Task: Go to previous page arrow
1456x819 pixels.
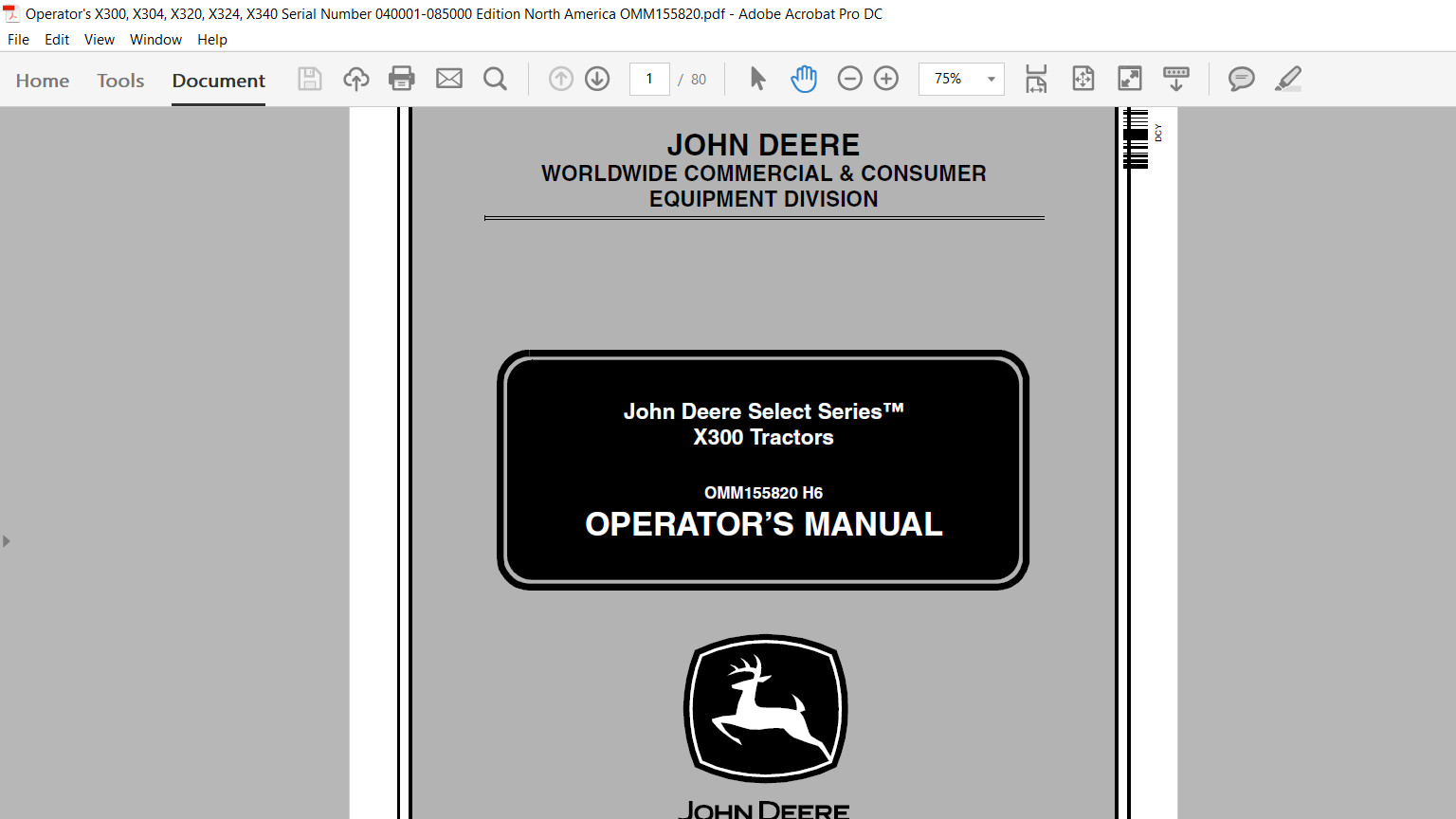Action: pyautogui.click(x=561, y=79)
